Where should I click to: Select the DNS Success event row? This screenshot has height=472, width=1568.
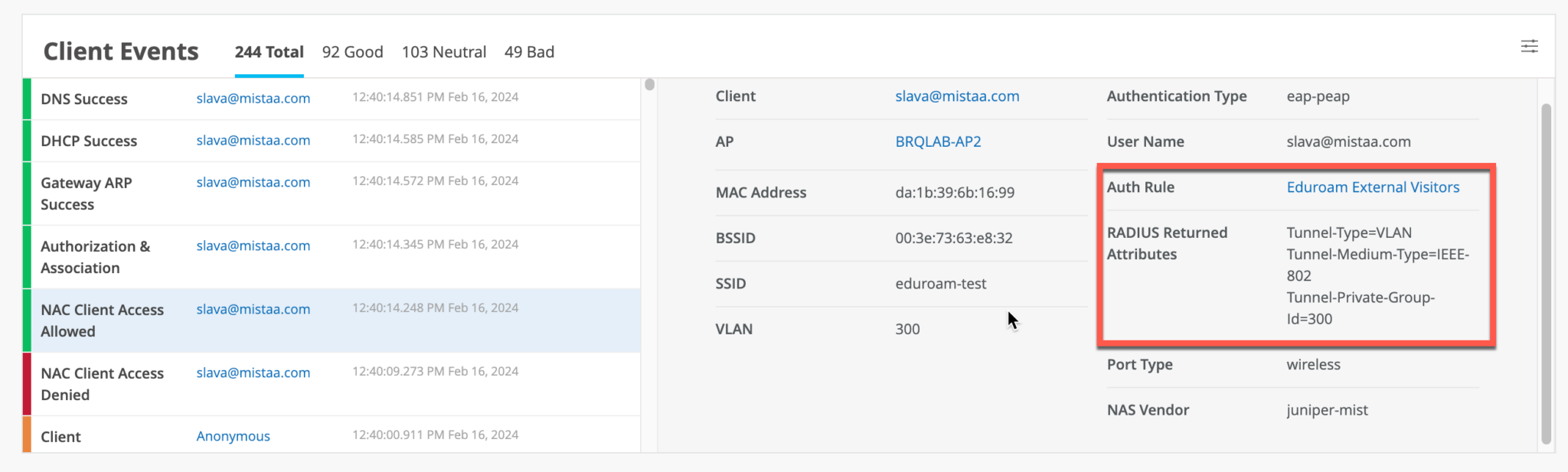click(84, 99)
